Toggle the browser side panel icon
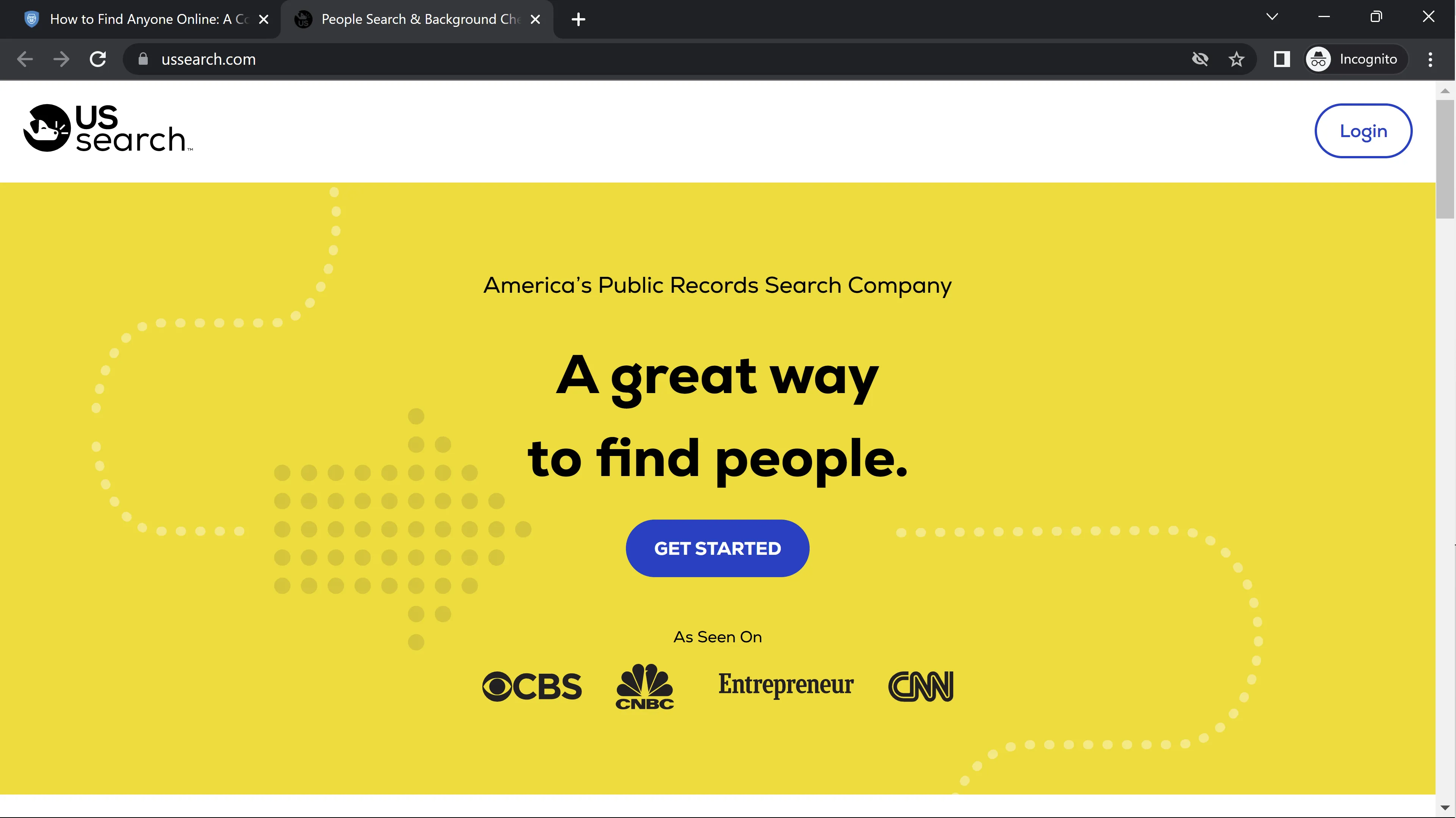This screenshot has width=1456, height=818. [1281, 59]
